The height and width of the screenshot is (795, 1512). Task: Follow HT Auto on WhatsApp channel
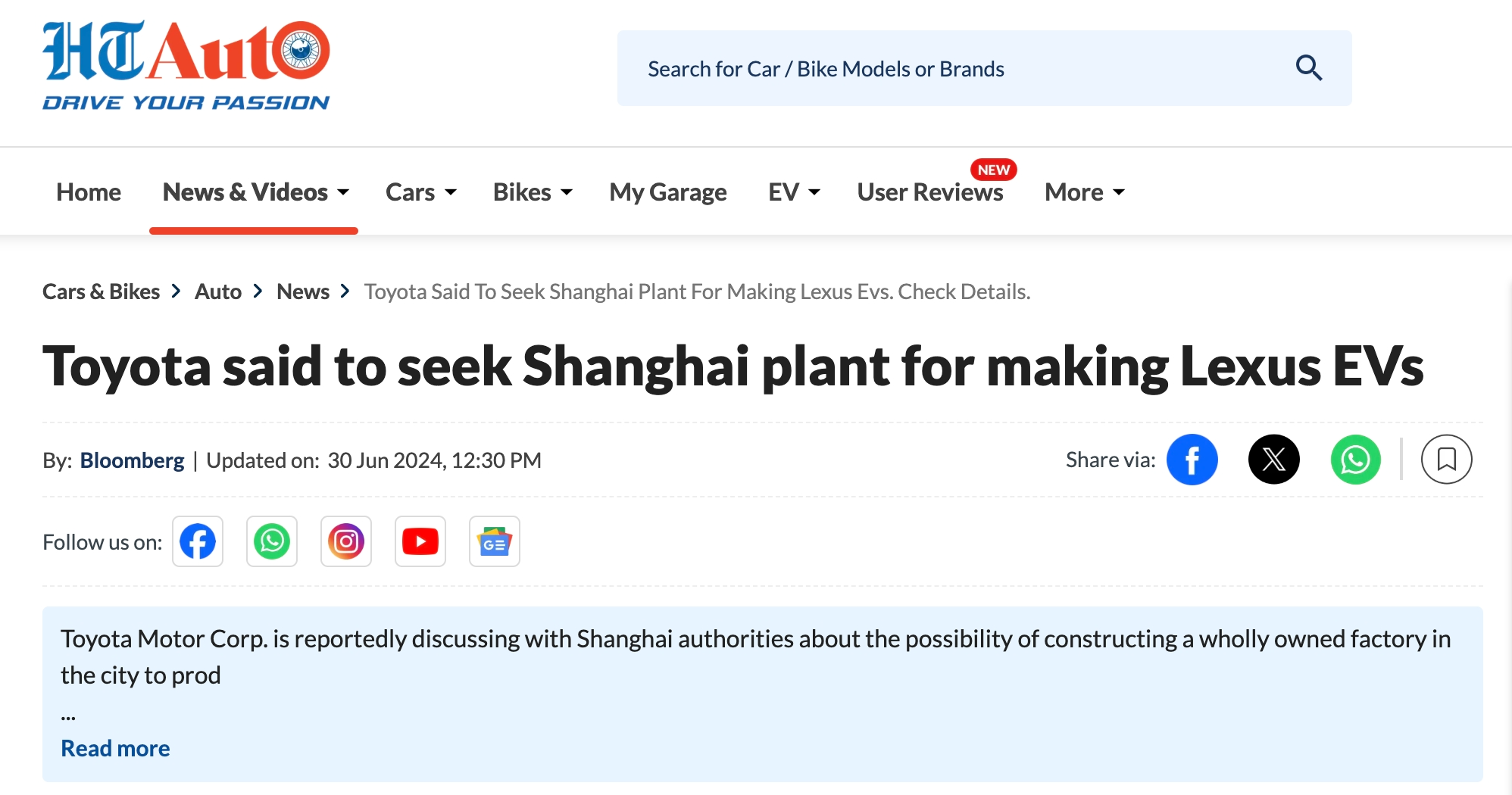272,541
